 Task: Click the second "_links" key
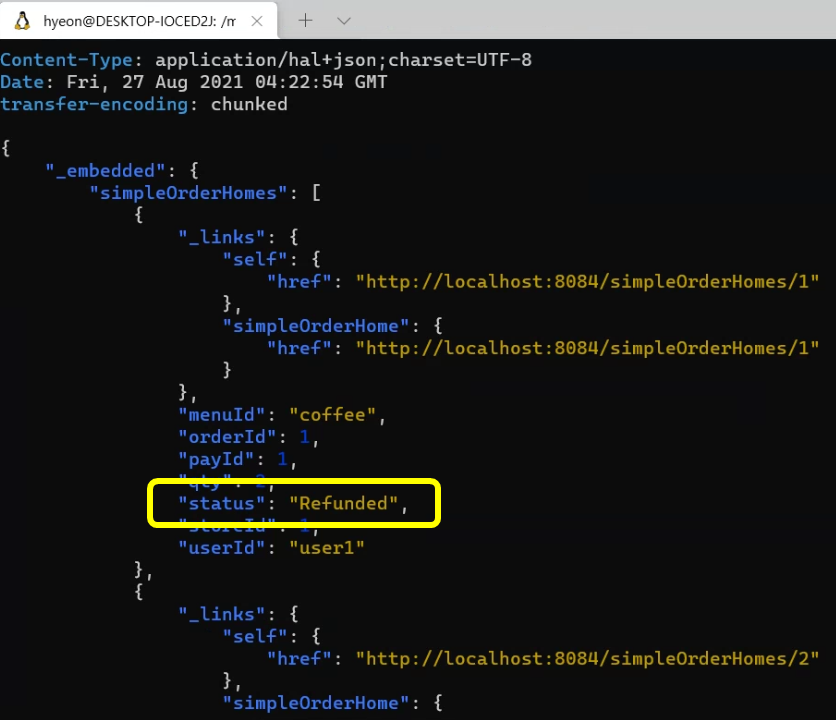pos(222,614)
